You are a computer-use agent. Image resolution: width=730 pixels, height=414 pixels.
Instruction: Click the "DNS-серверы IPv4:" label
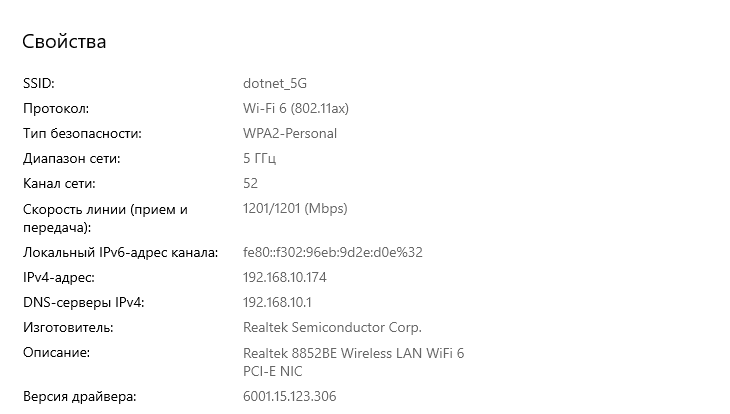[84, 302]
